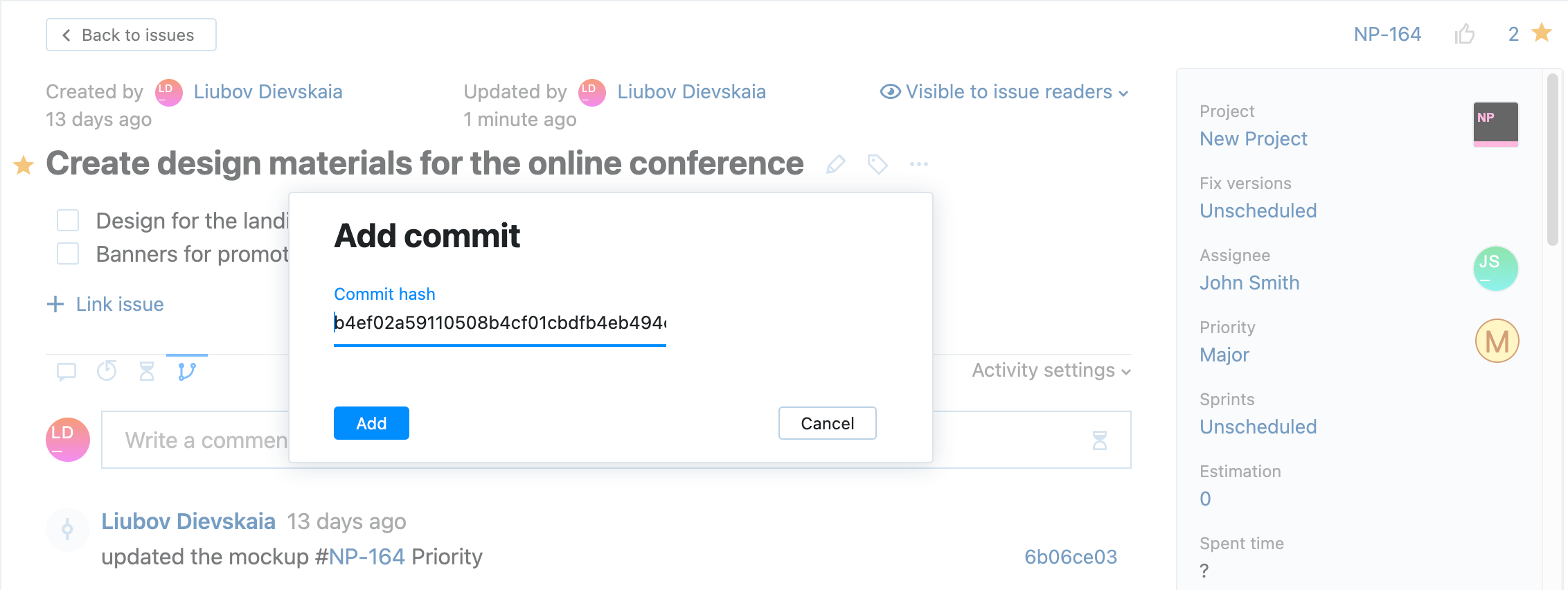Click the hourglass icon in the comment box
The image size is (1568, 590).
click(1099, 440)
